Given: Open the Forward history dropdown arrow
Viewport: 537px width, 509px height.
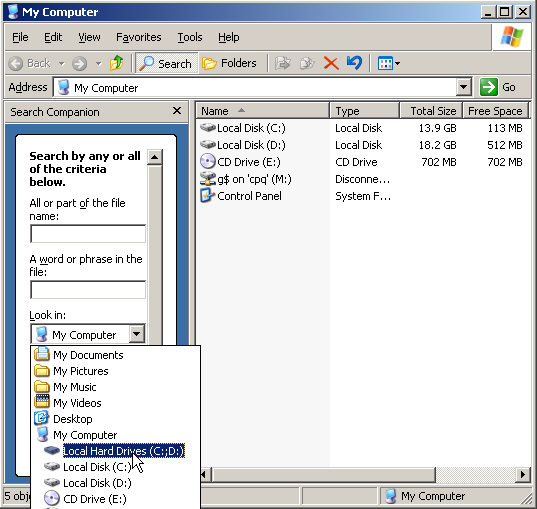Looking at the screenshot, I should (99, 64).
